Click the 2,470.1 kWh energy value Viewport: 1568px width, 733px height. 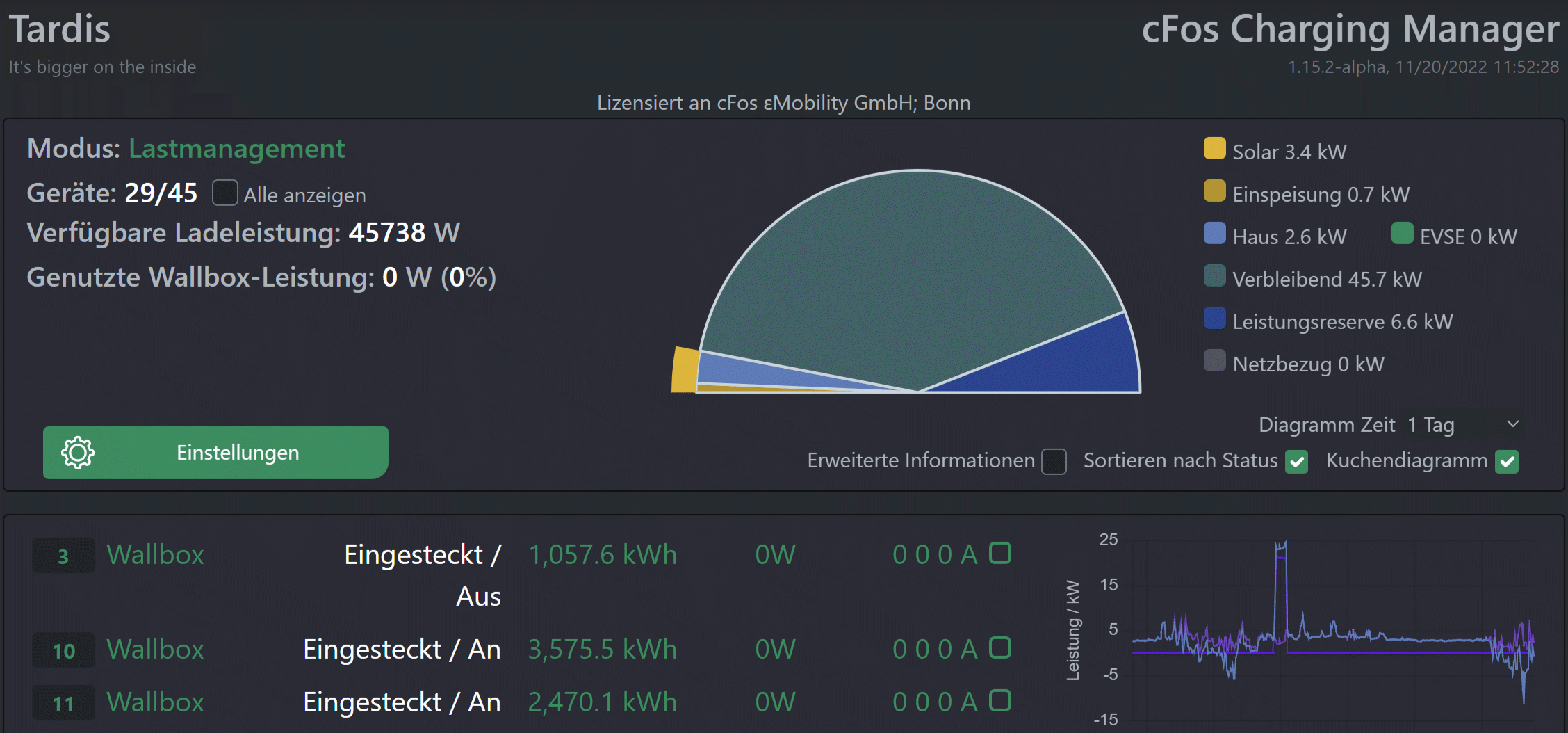coord(602,702)
